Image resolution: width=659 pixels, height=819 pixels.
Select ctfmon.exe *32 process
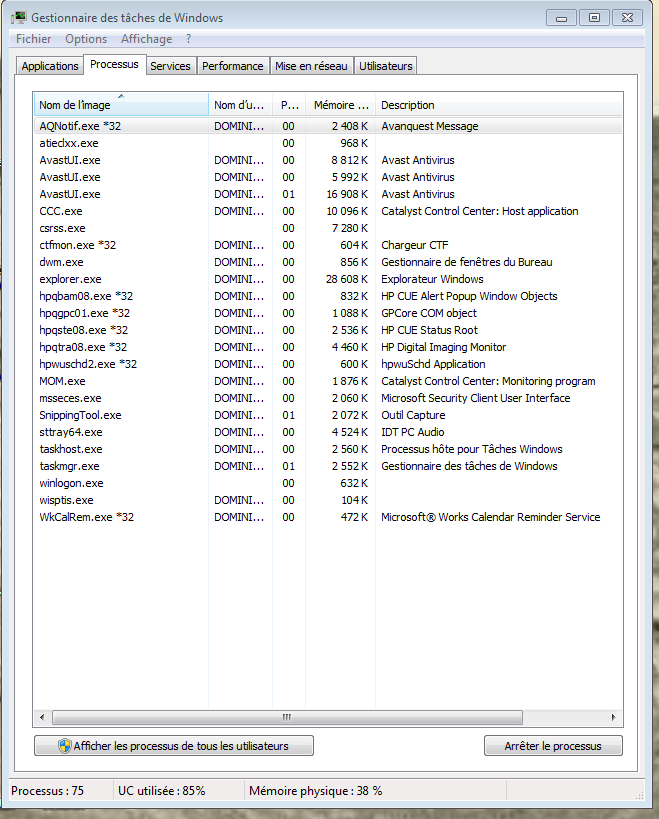328,245
